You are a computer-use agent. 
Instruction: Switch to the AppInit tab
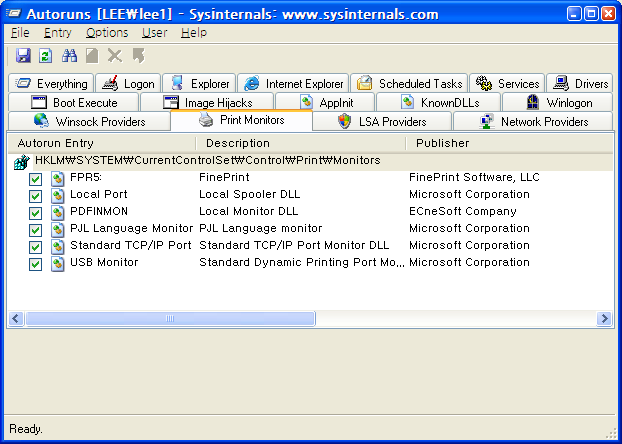tap(325, 102)
